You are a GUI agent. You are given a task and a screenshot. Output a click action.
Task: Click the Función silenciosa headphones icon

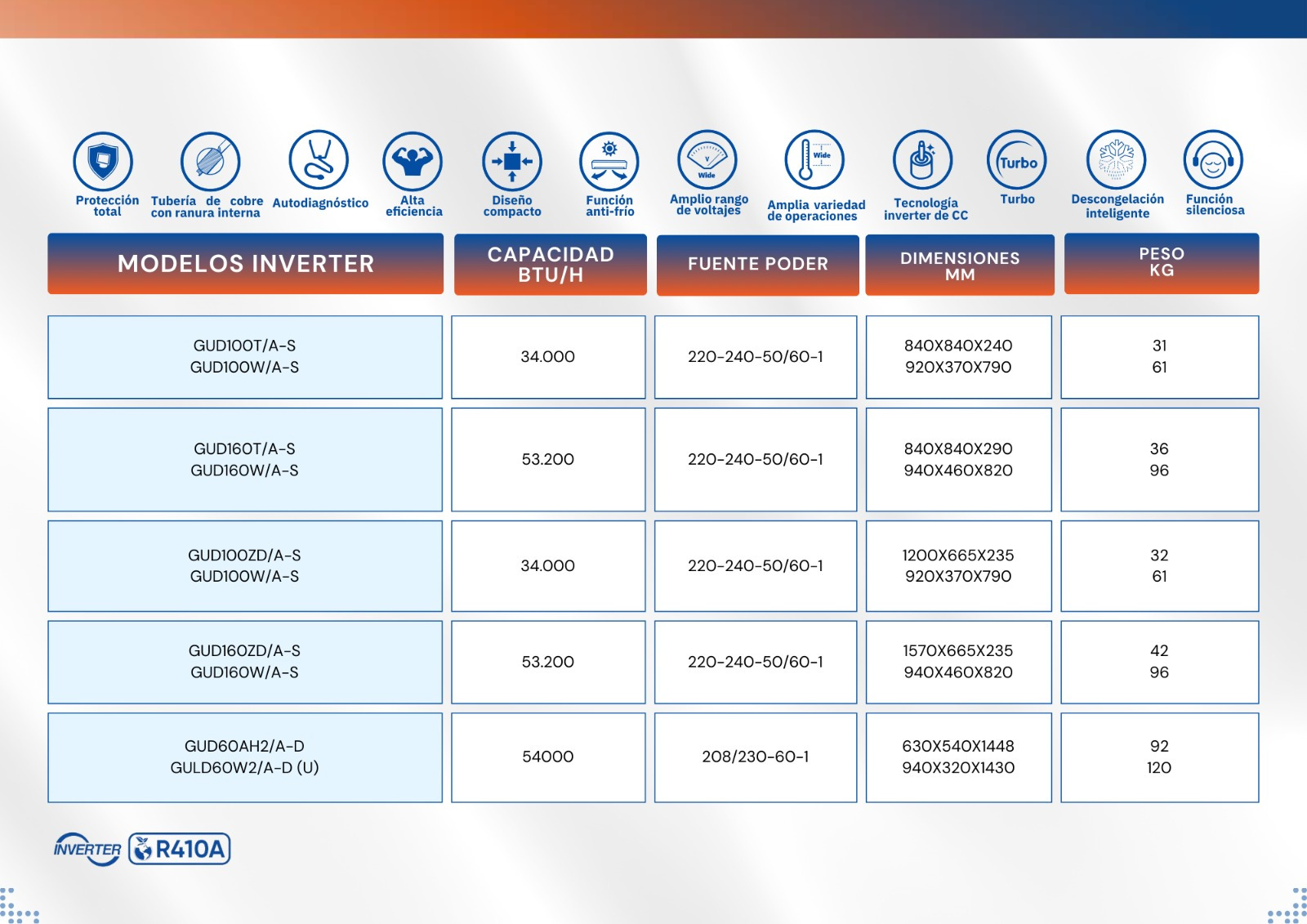pos(1213,160)
